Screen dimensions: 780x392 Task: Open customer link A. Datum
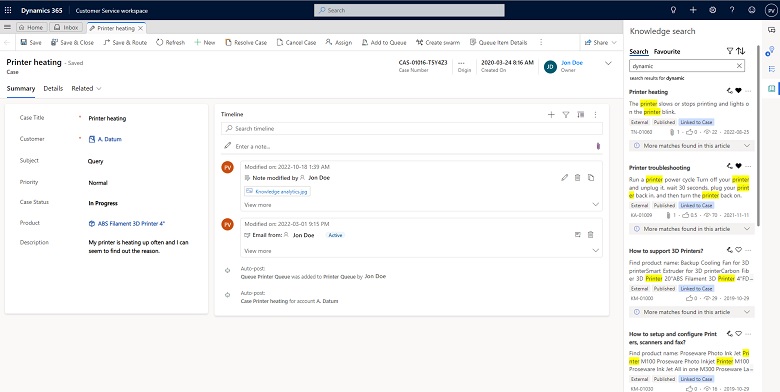(109, 139)
